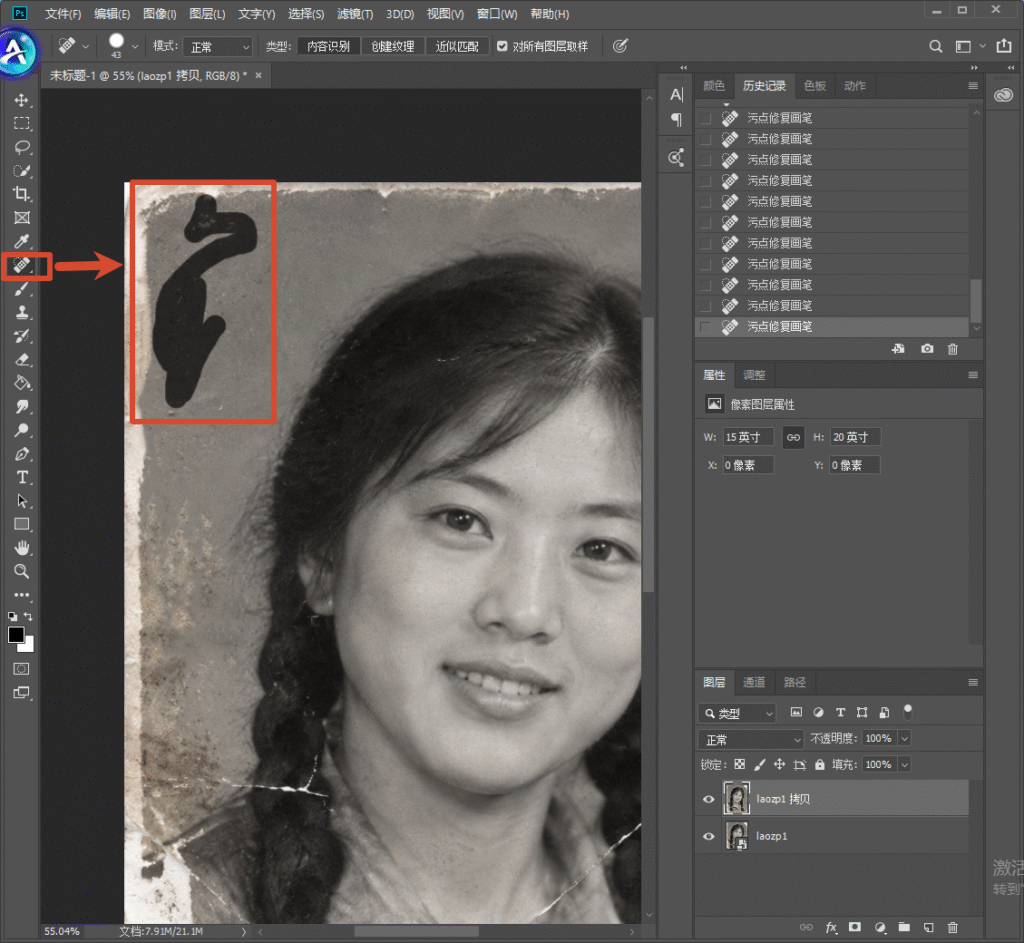Select the Eraser tool
The width and height of the screenshot is (1024, 943).
pyautogui.click(x=22, y=359)
